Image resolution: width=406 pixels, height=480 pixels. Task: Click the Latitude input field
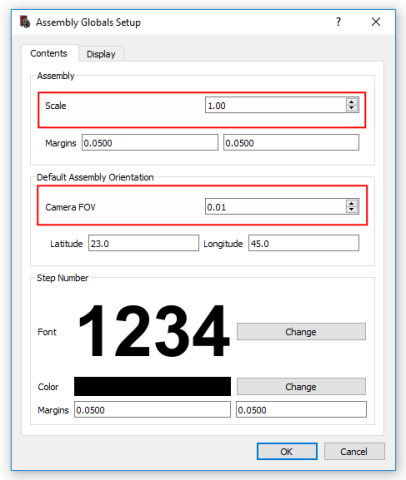point(144,243)
